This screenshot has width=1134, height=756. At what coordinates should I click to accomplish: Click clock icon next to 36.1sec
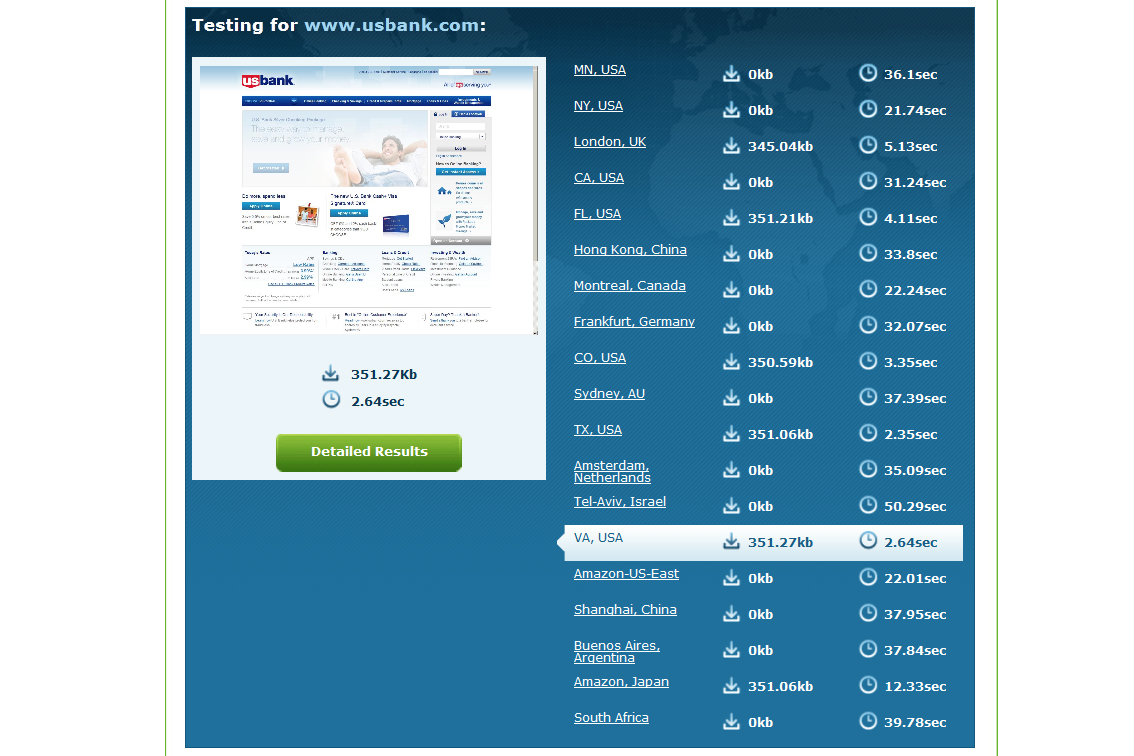pyautogui.click(x=868, y=72)
